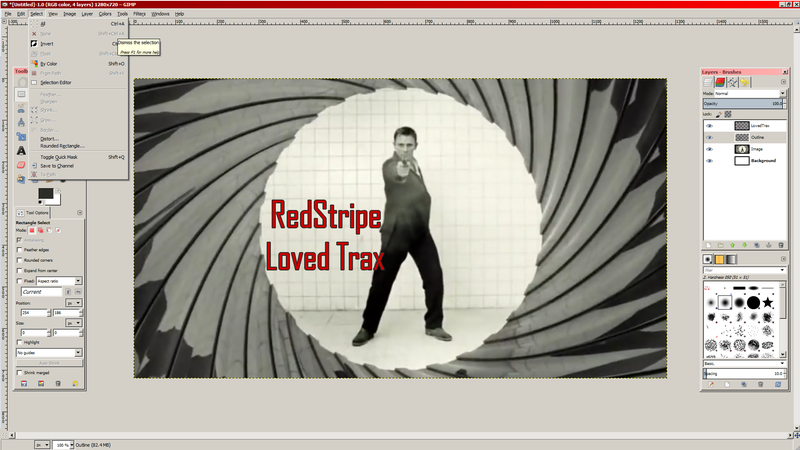
Task: Adjust the layer Opacity slider
Action: pos(744,104)
